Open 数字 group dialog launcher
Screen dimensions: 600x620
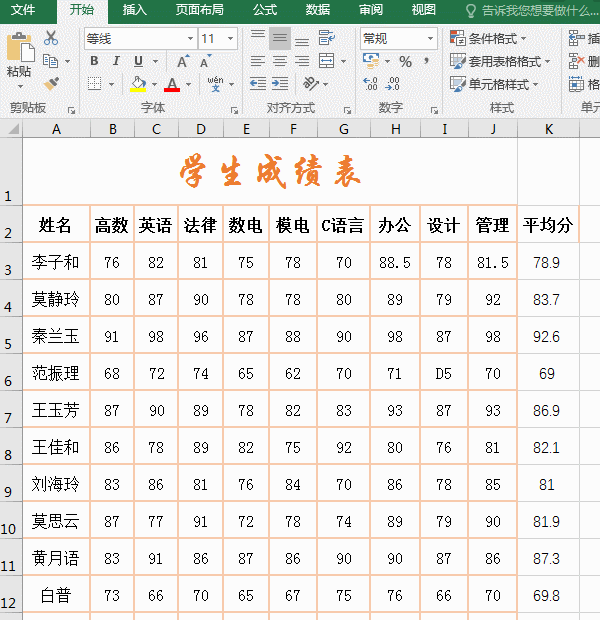[x=434, y=110]
